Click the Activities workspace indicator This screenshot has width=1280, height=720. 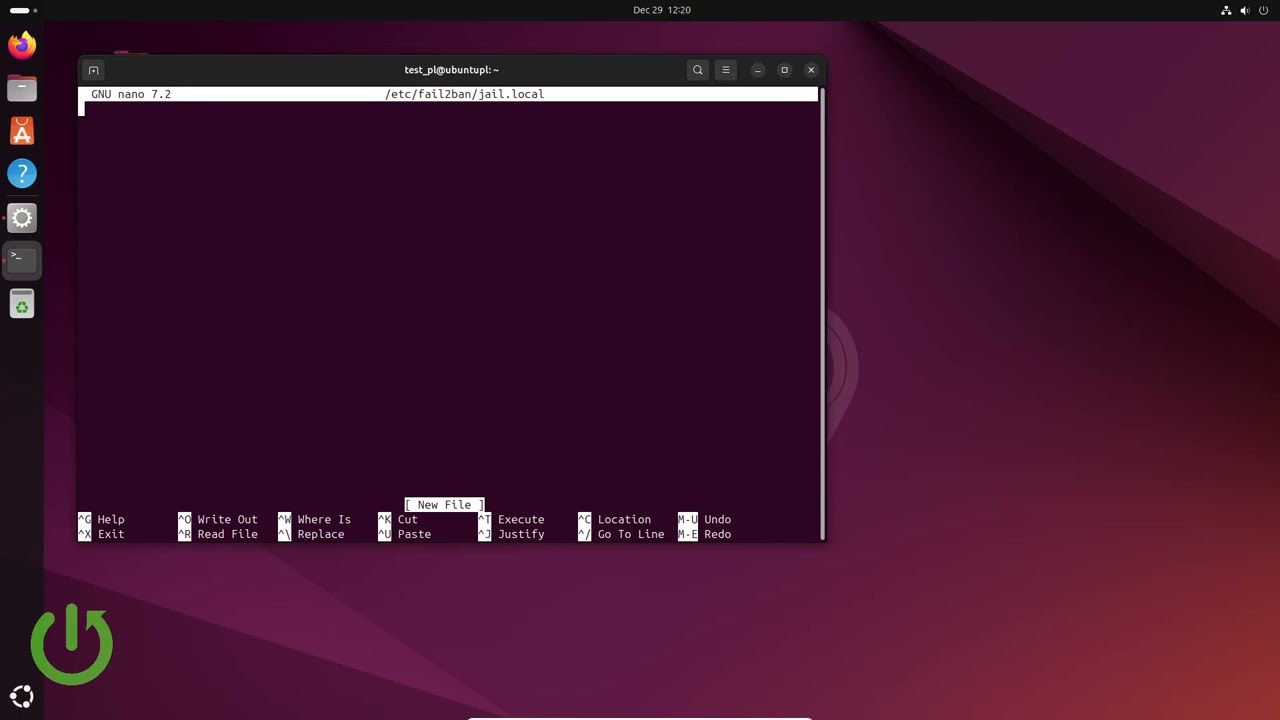[x=24, y=10]
